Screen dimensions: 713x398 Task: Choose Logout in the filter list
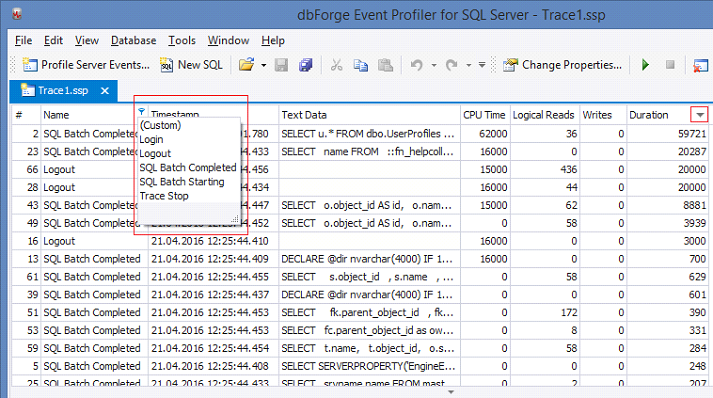(155, 153)
